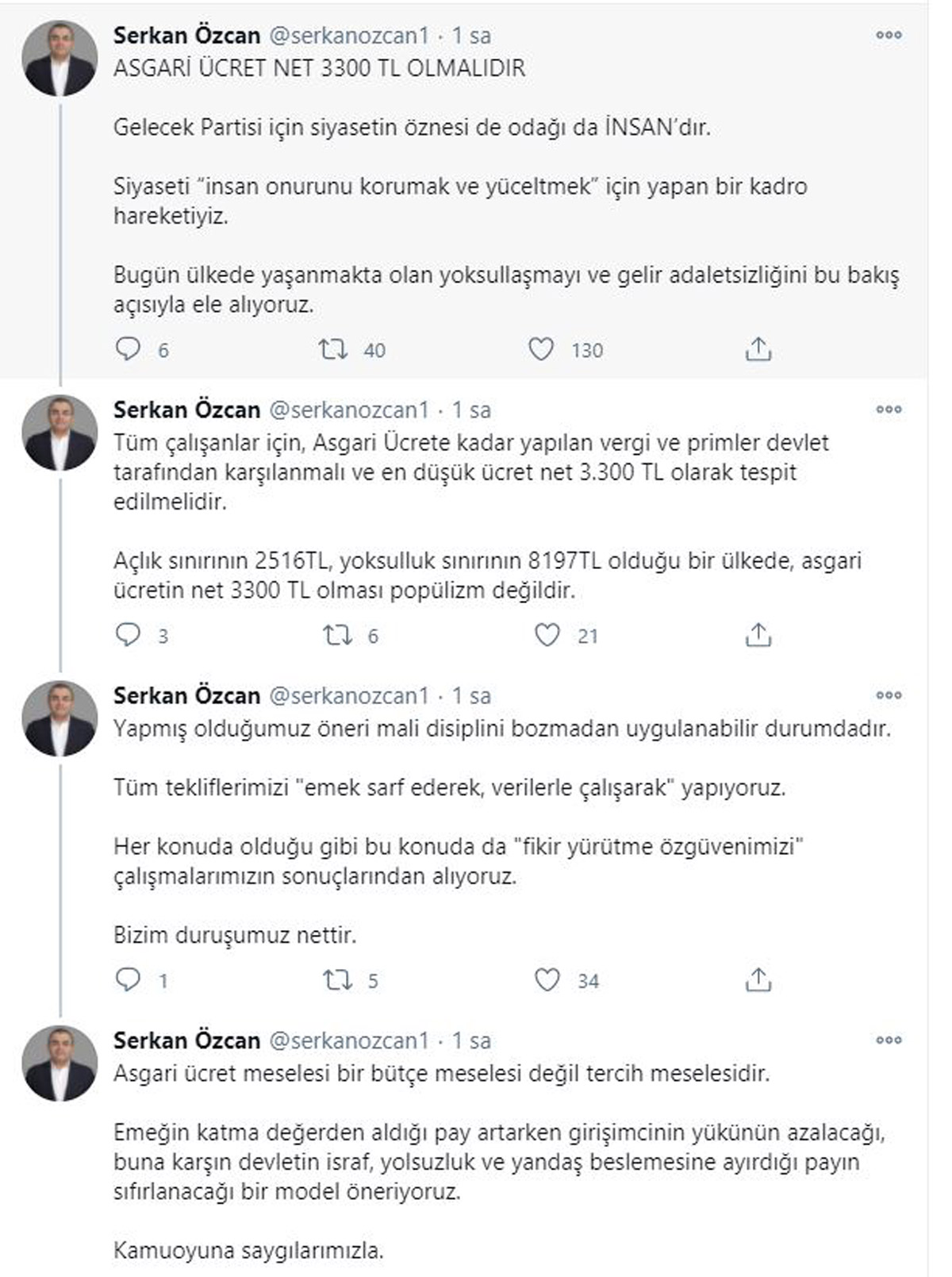The height and width of the screenshot is (1277, 952).
Task: Like the tweet ending with 'Bizim duruşumuz nettir'
Action: [x=543, y=981]
